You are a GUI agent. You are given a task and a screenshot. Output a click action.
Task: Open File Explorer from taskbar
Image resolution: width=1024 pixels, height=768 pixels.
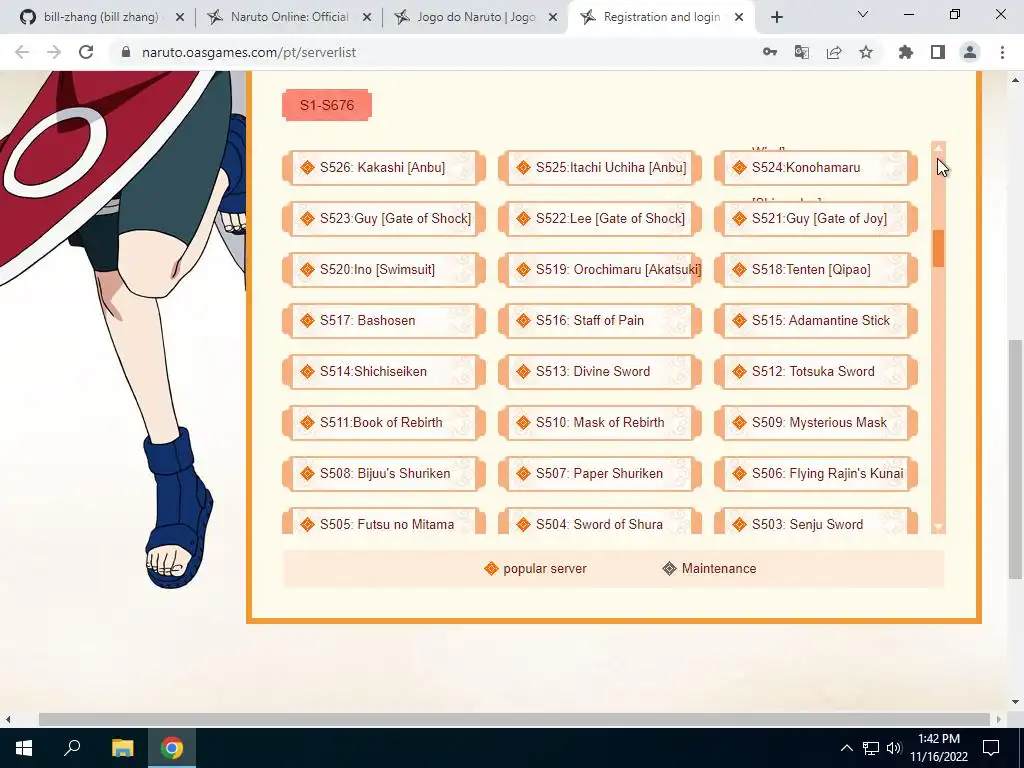tap(122, 747)
